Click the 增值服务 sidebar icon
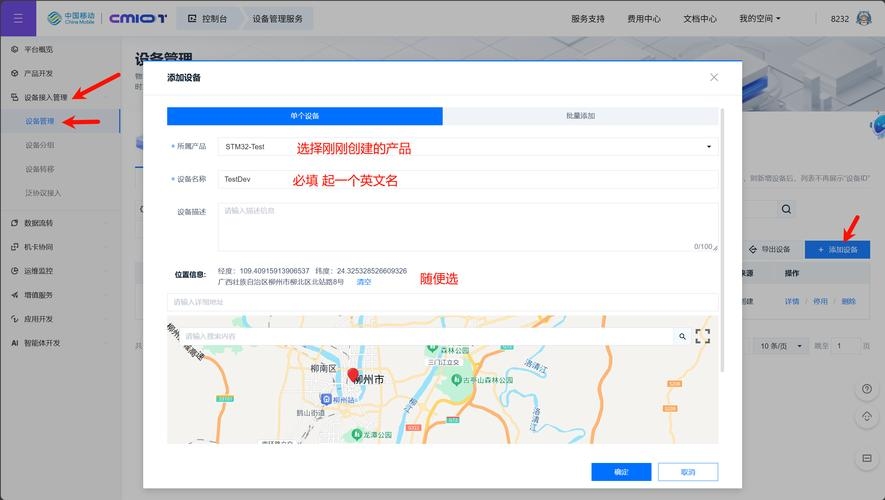Screen dimensions: 885x500 point(15,295)
